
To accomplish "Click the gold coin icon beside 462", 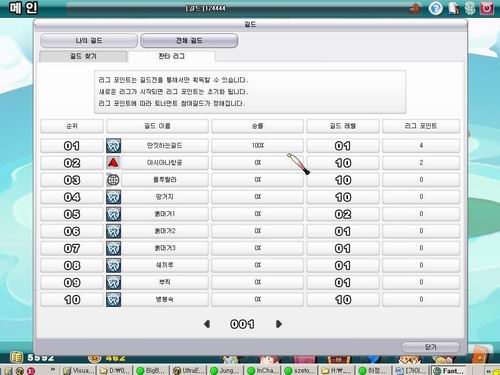I will [x=95, y=358].
